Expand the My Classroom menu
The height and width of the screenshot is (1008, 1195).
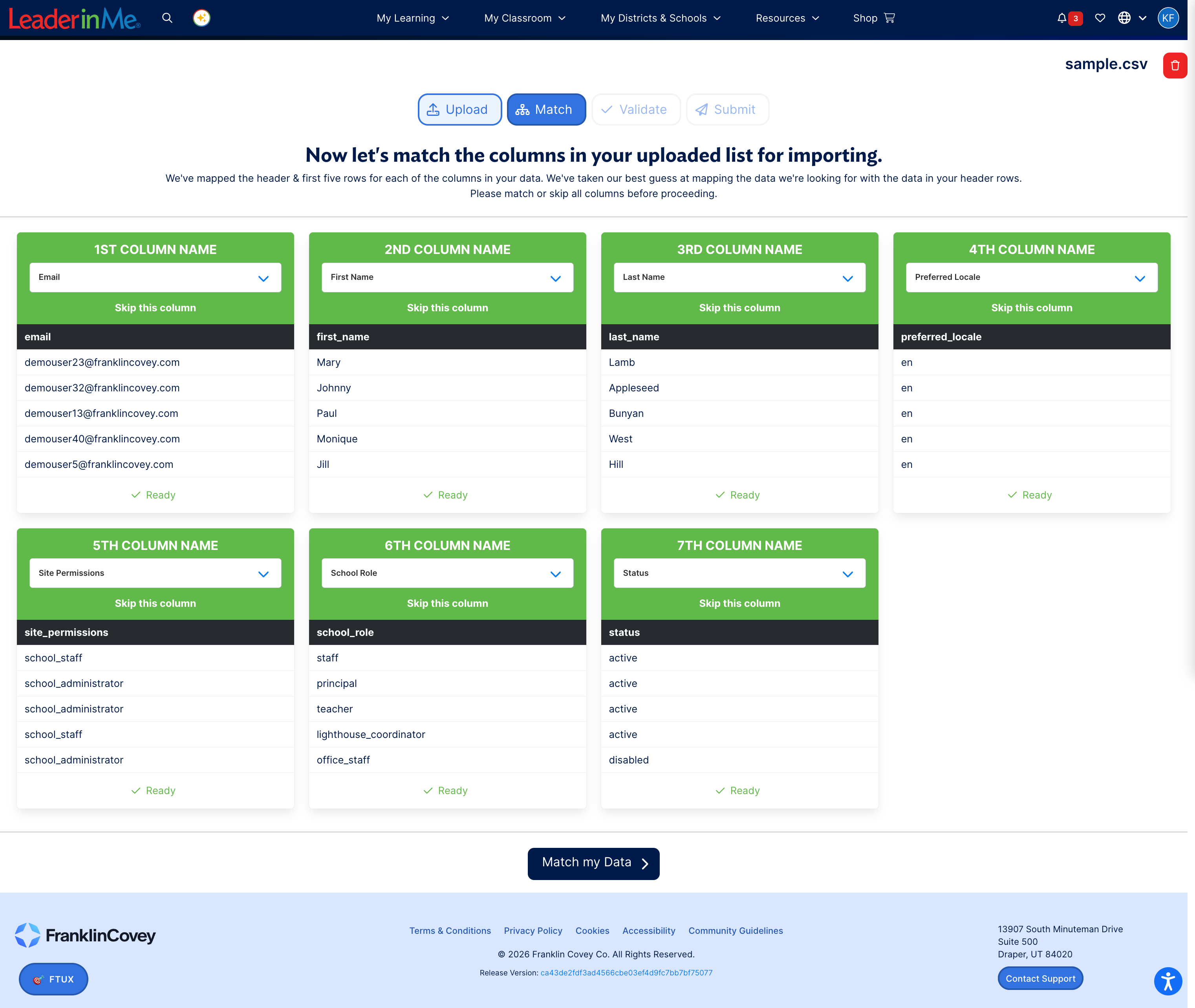coord(525,18)
